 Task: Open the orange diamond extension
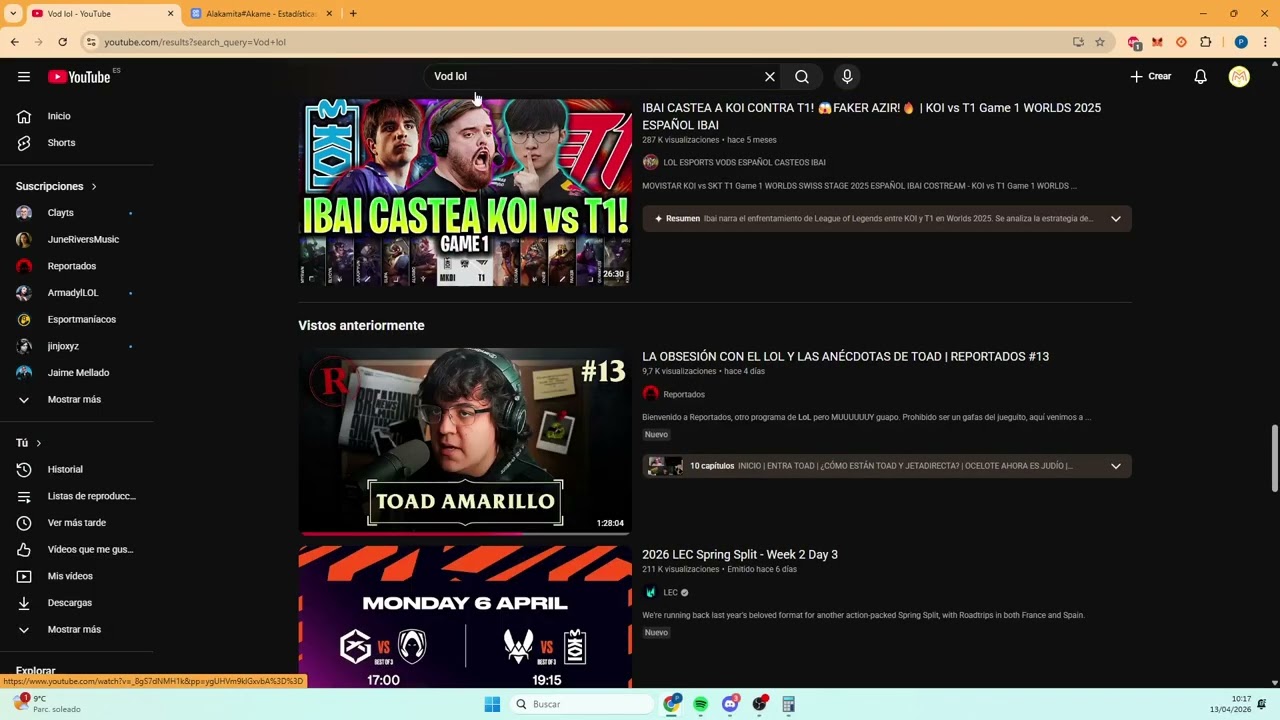pos(1181,42)
